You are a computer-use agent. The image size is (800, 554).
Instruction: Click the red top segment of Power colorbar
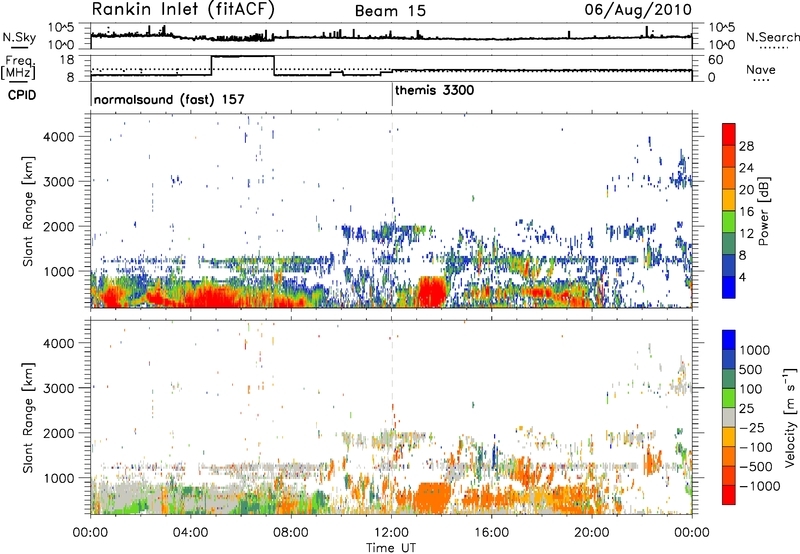tap(729, 134)
